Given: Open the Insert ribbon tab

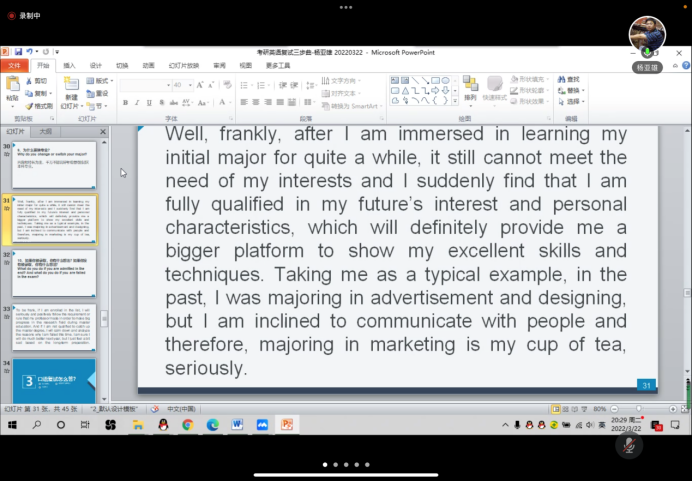Looking at the screenshot, I should tap(69, 65).
